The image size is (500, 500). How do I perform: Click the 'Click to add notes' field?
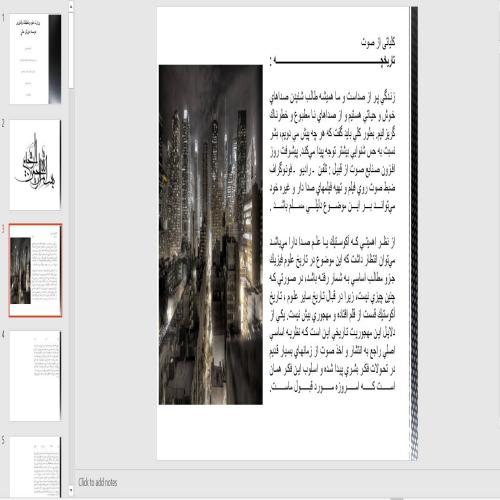98,482
